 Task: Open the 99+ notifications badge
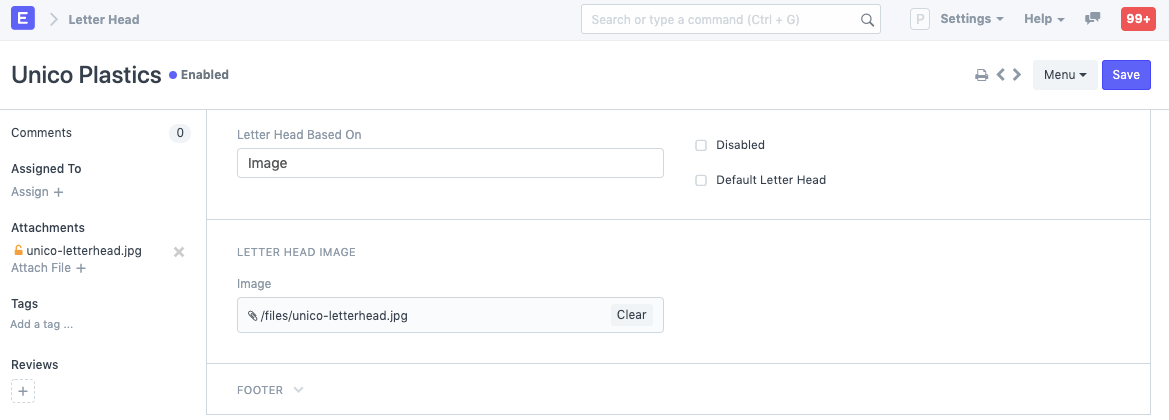click(1138, 19)
